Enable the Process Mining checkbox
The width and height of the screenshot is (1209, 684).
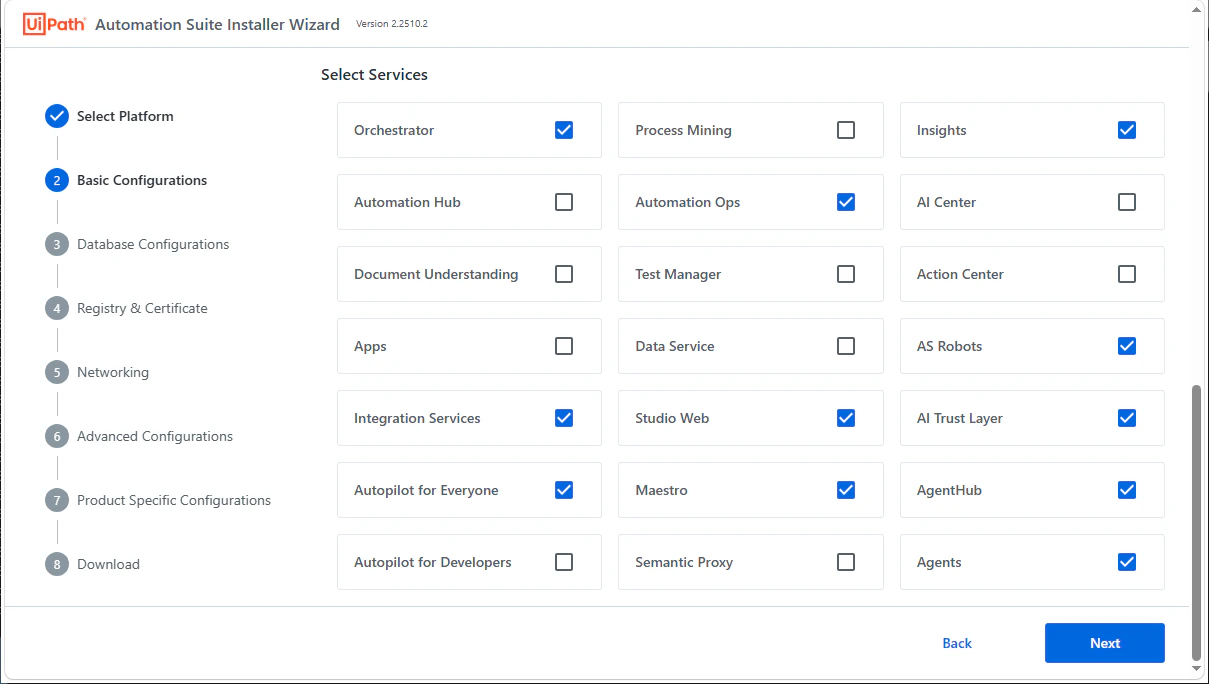pyautogui.click(x=846, y=130)
